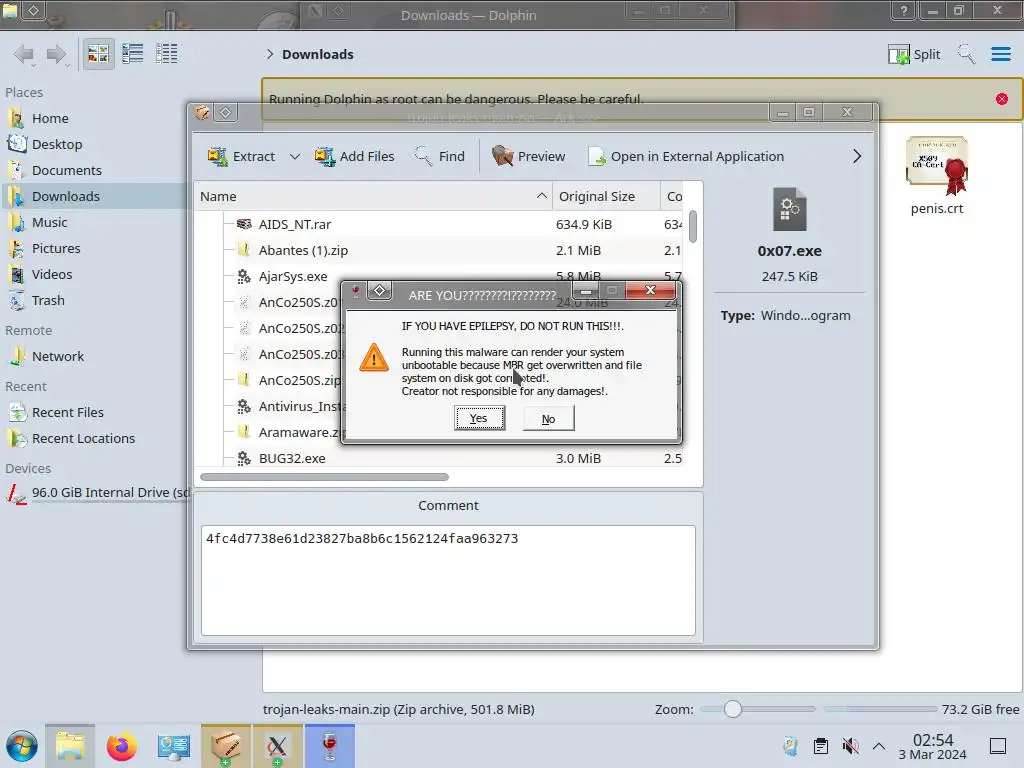Open Firefox from the taskbar
This screenshot has height=768, width=1024.
121,746
